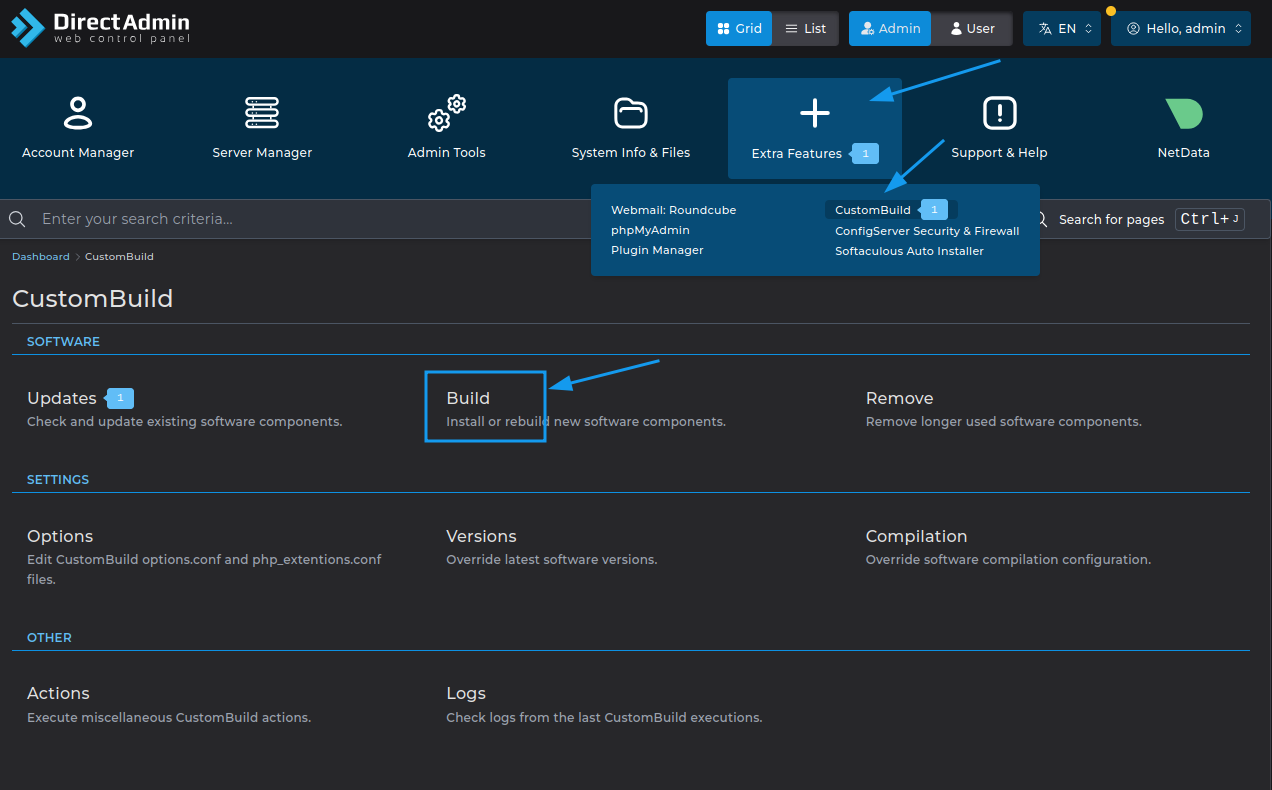The height and width of the screenshot is (790, 1272).
Task: Switch layout to List view
Action: point(806,29)
